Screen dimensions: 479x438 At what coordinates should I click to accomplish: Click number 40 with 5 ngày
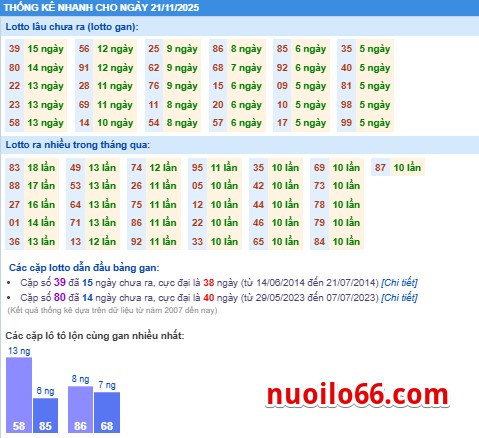tap(346, 68)
